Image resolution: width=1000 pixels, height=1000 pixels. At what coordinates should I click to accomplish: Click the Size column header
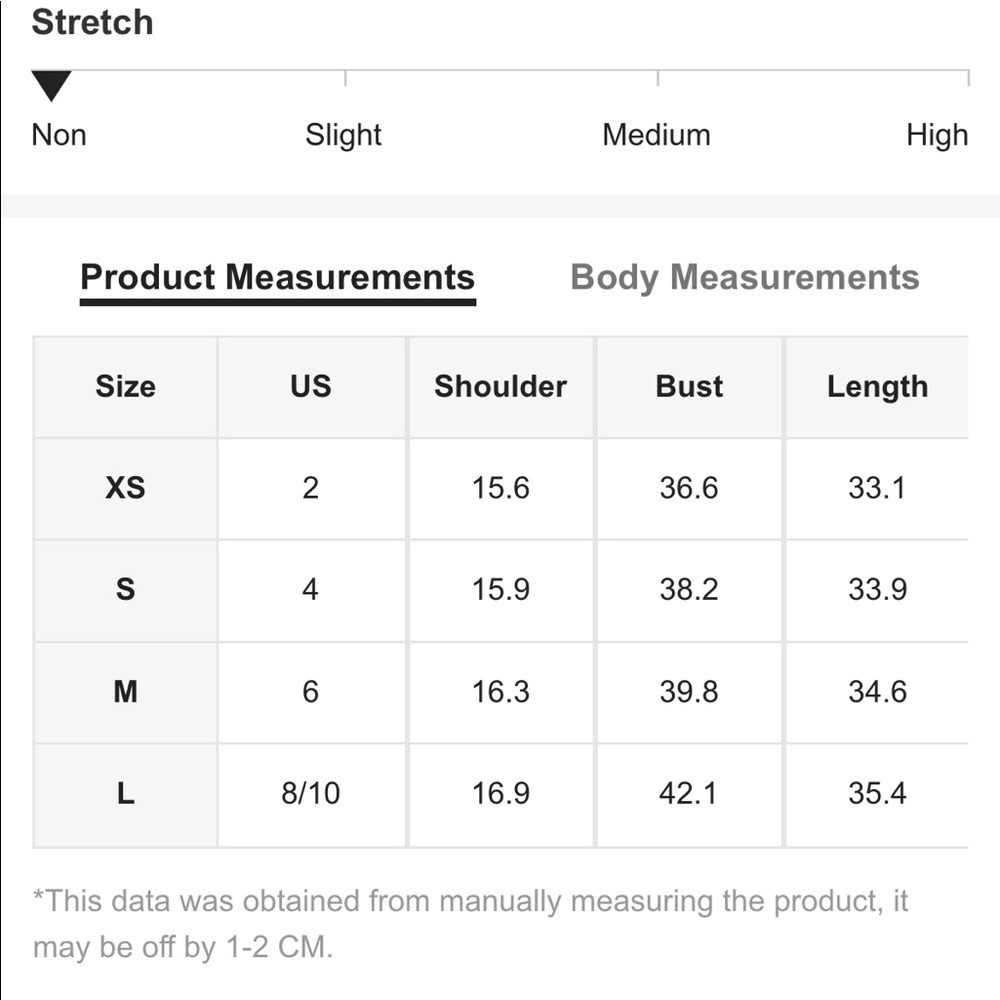click(x=125, y=387)
